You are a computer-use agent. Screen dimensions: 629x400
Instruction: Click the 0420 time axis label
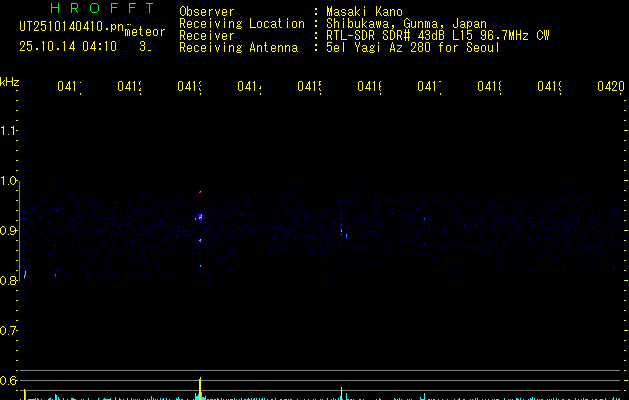coord(611,86)
